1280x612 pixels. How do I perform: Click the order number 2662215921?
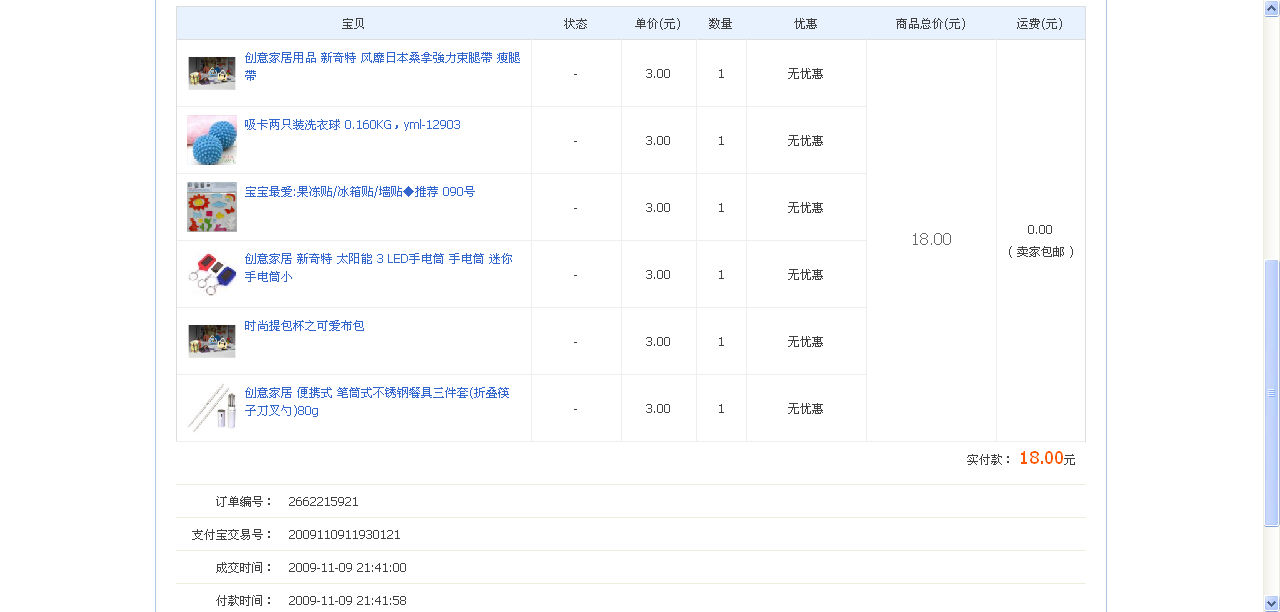[323, 502]
